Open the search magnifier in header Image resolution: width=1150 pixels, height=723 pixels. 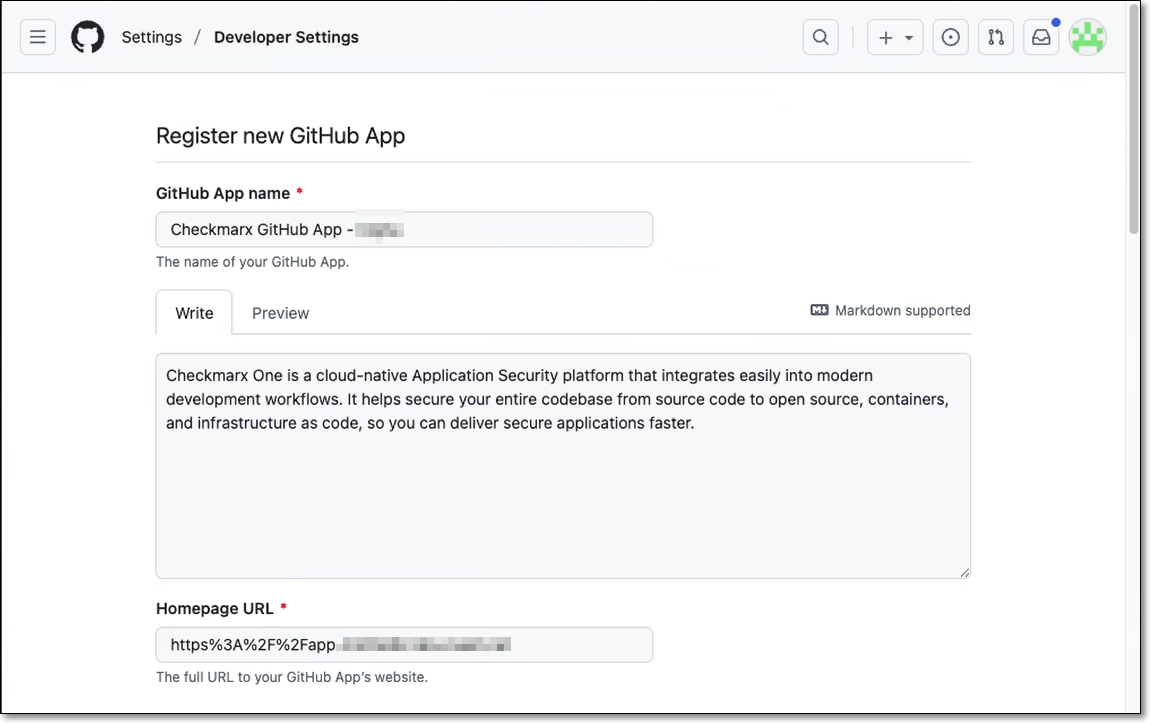pos(820,38)
